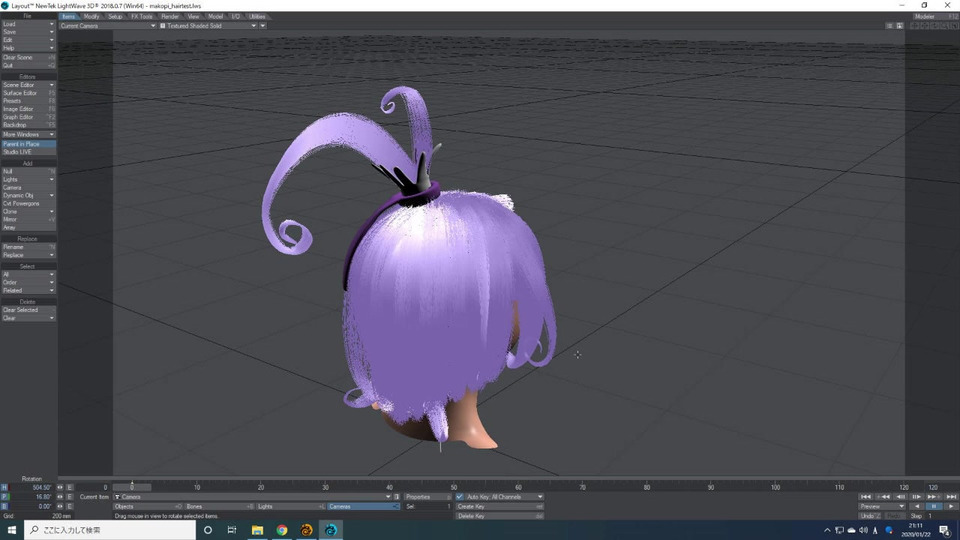The height and width of the screenshot is (540, 960).
Task: Expand the Help menu
Action: click(x=28, y=48)
